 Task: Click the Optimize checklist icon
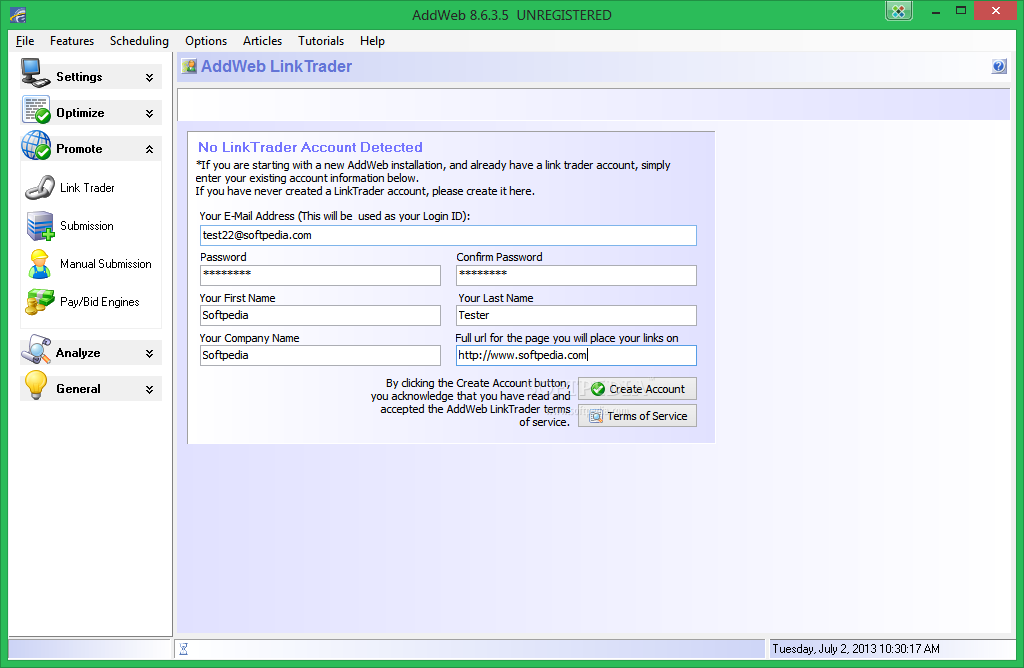pyautogui.click(x=36, y=110)
